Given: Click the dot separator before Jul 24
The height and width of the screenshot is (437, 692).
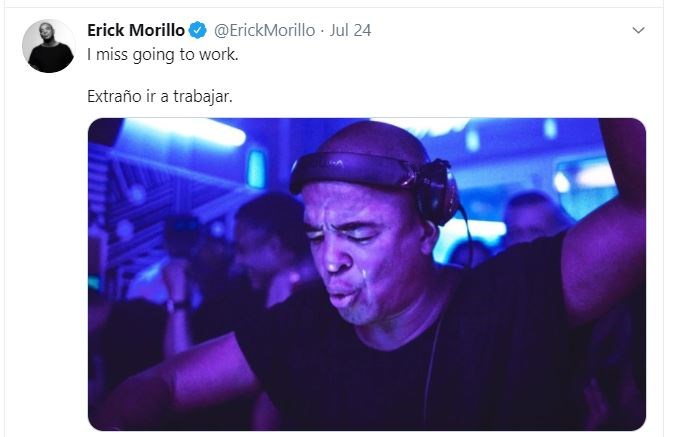Looking at the screenshot, I should click(x=323, y=30).
